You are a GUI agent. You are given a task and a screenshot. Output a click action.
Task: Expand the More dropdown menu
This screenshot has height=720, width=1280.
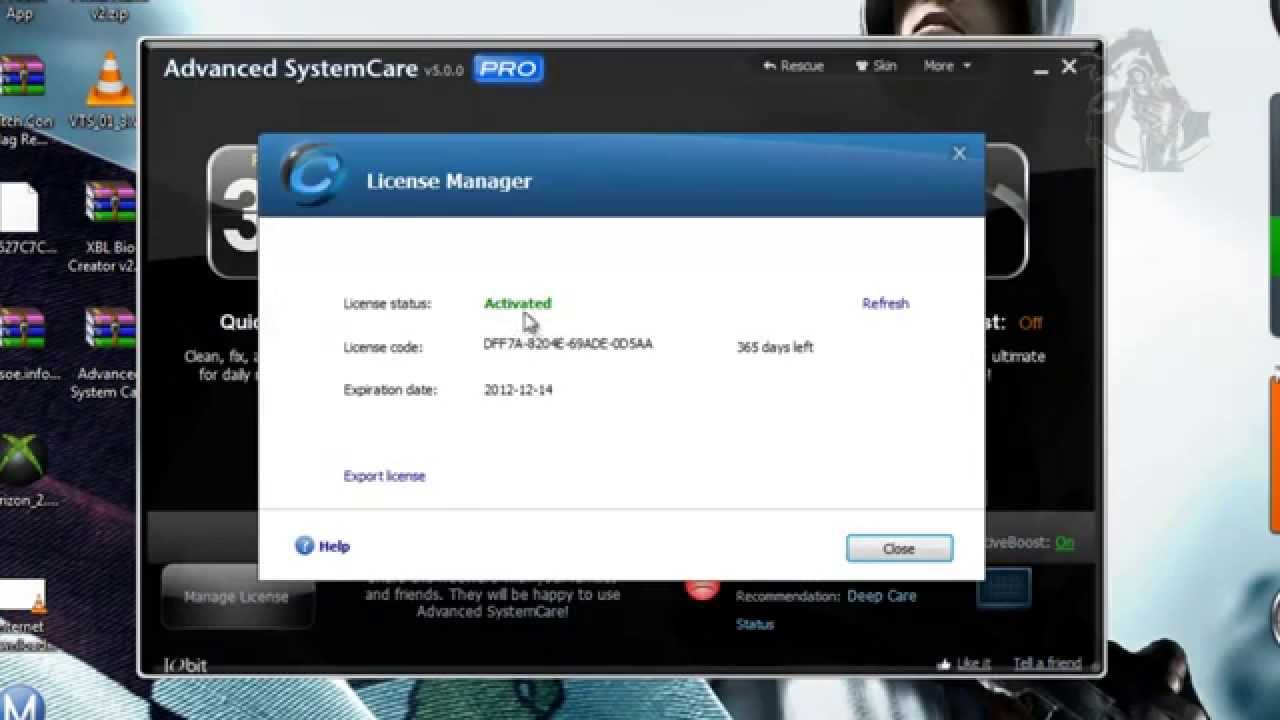coord(947,66)
